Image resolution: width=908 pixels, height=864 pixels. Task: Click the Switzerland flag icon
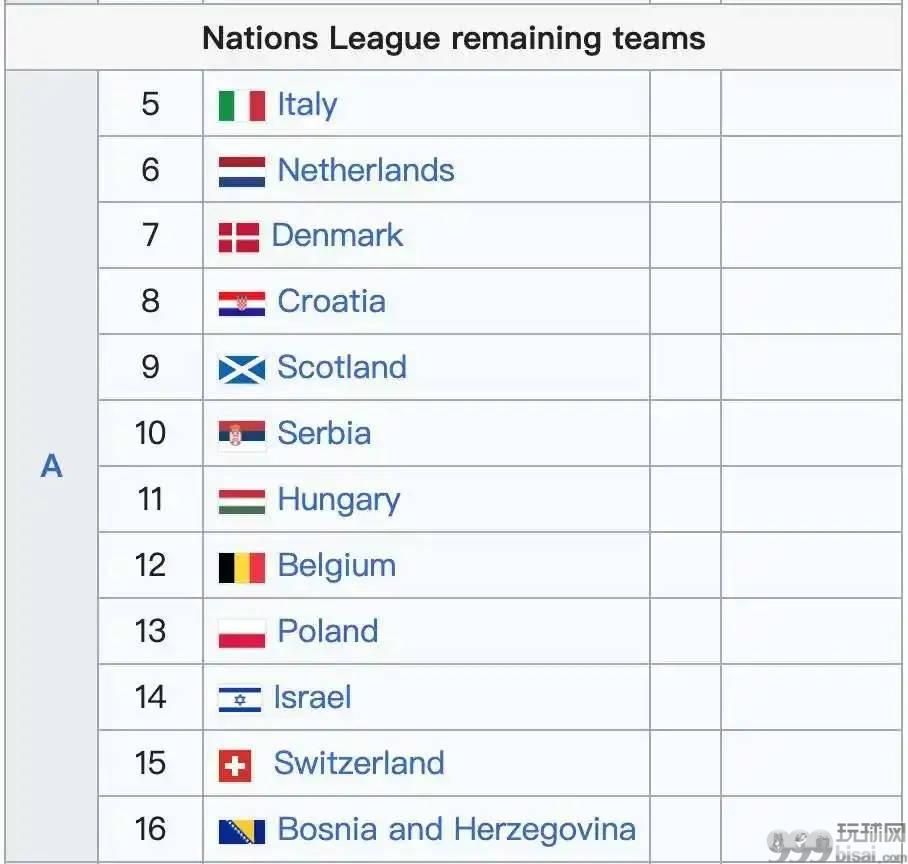235,766
